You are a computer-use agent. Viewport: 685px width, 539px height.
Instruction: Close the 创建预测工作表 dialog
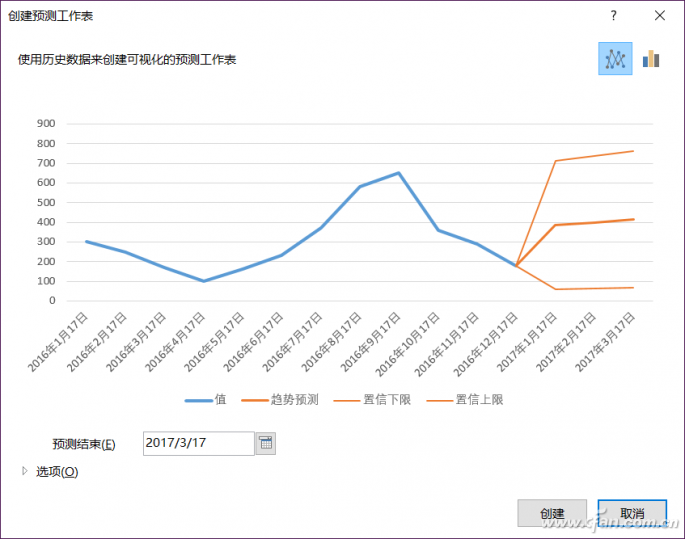[x=659, y=15]
